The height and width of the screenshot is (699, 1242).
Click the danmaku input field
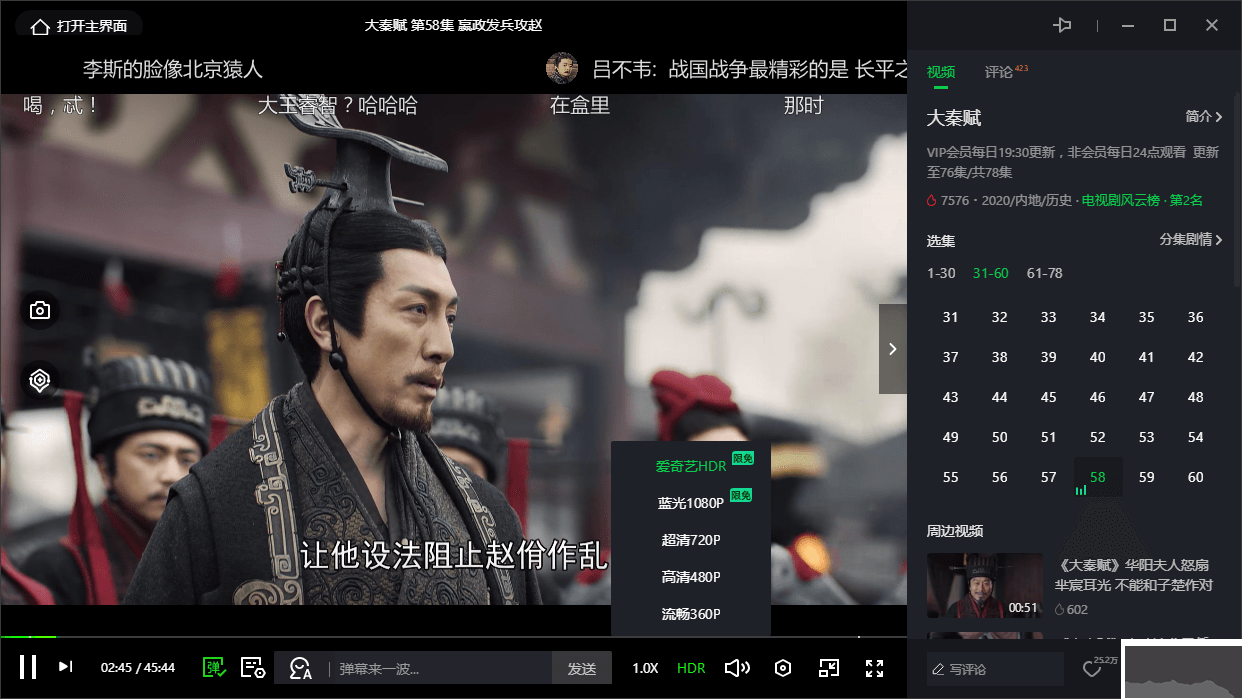click(x=441, y=668)
